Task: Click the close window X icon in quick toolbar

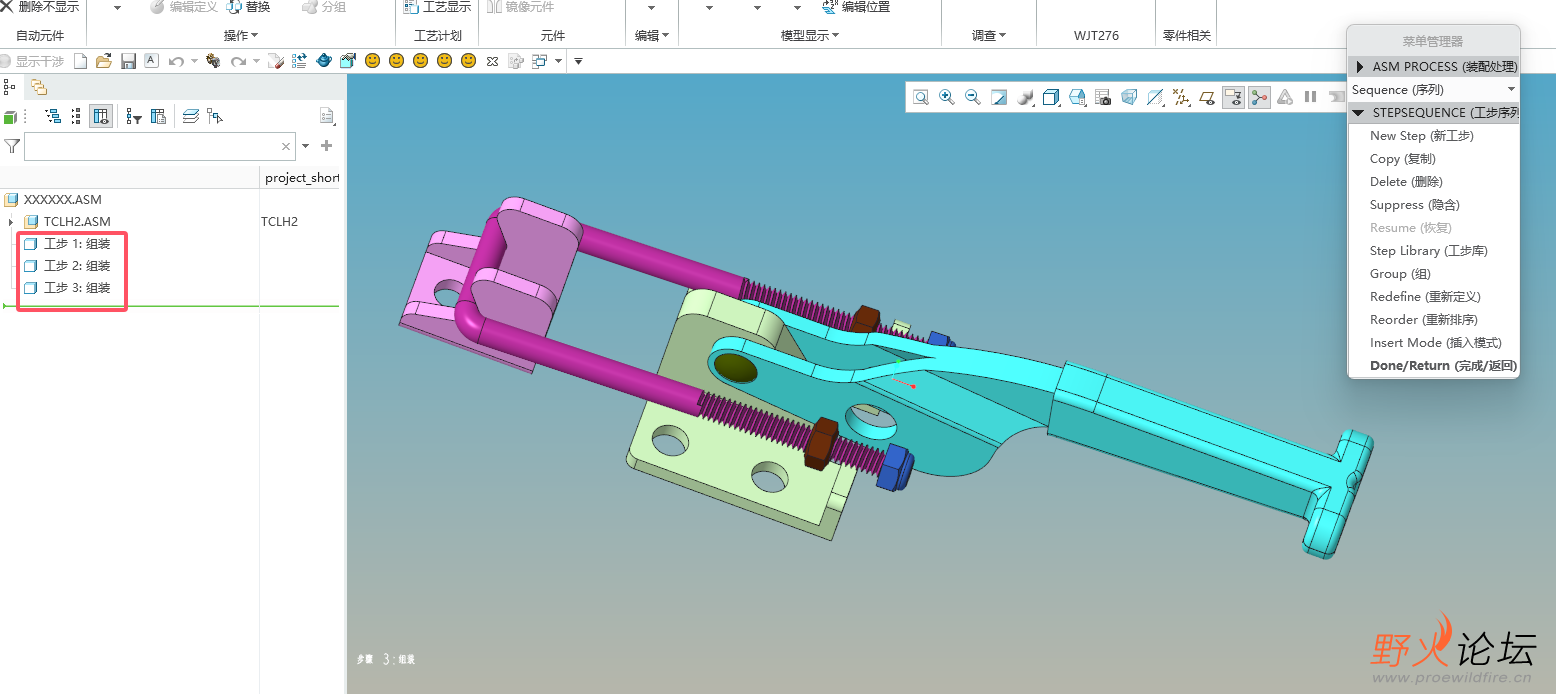Action: tap(492, 61)
